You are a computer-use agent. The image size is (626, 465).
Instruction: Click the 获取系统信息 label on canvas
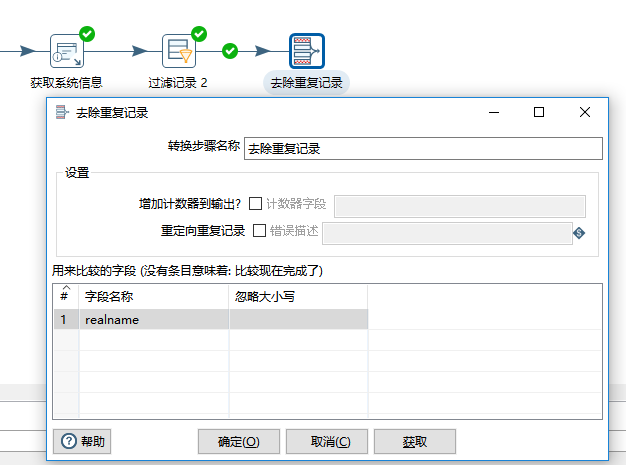[66, 83]
